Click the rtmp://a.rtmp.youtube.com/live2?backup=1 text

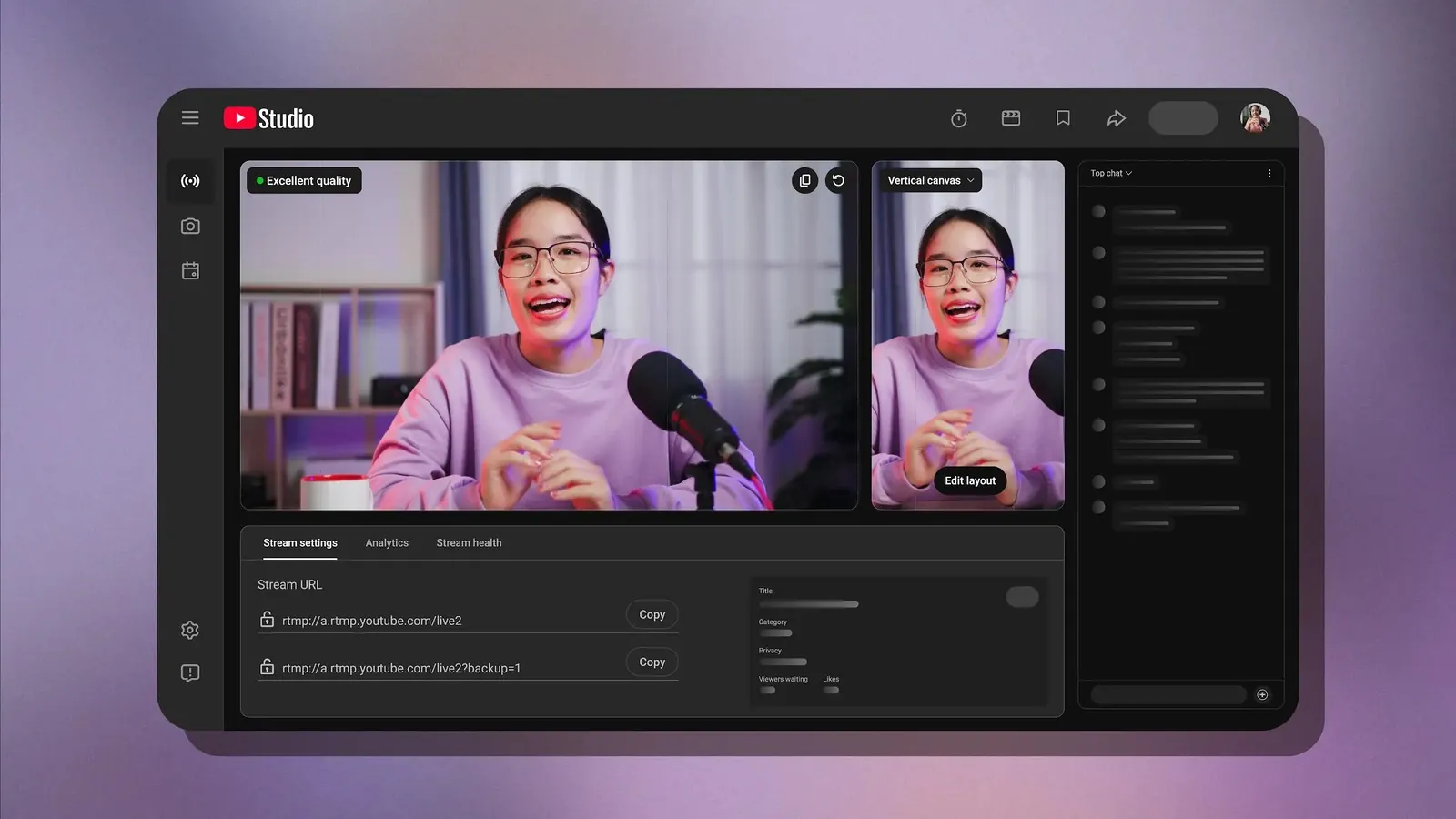point(401,668)
